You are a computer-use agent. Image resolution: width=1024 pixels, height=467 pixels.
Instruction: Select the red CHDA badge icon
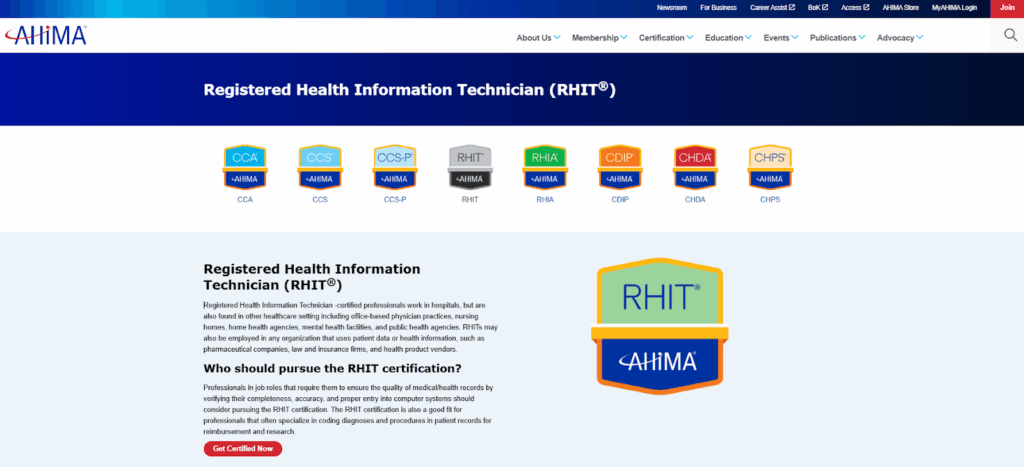coord(696,168)
